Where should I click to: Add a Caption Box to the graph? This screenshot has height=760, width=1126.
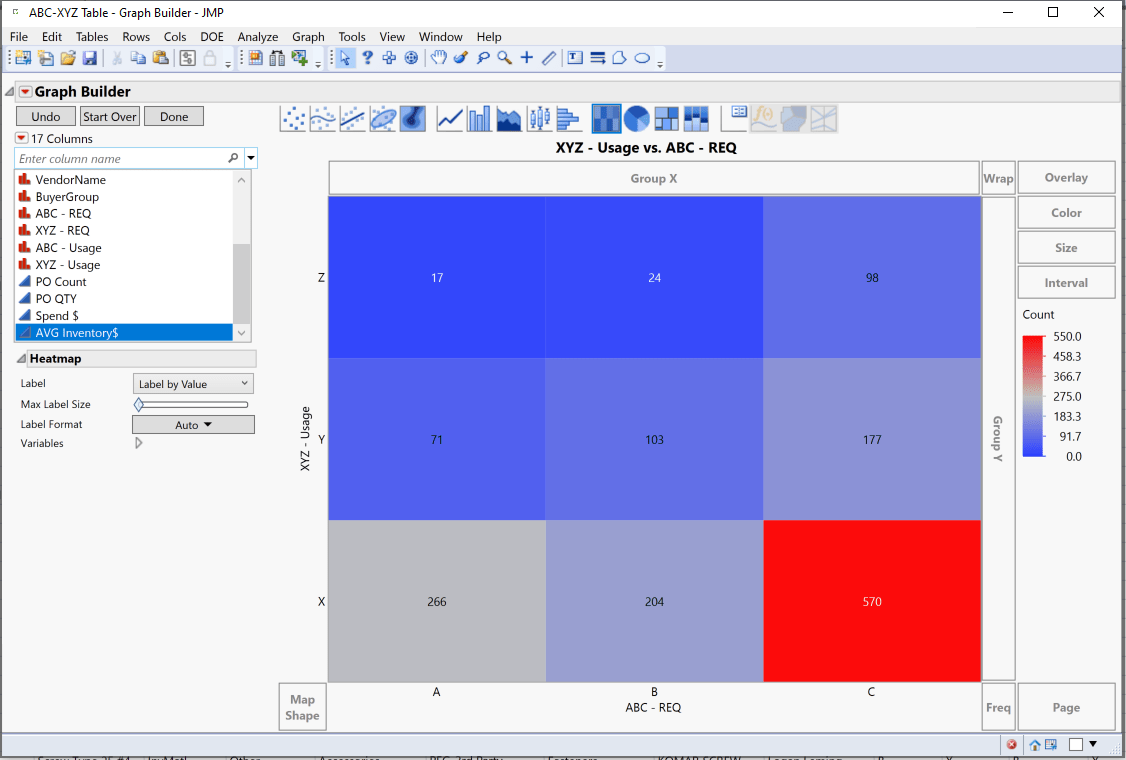(735, 118)
